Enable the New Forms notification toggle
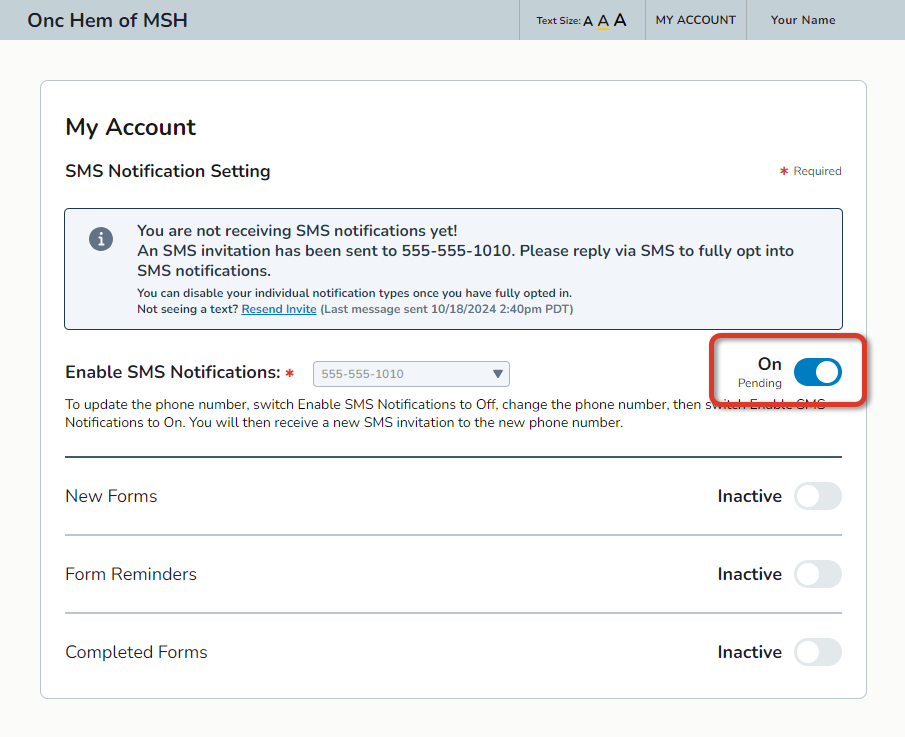905x737 pixels. pyautogui.click(x=817, y=496)
